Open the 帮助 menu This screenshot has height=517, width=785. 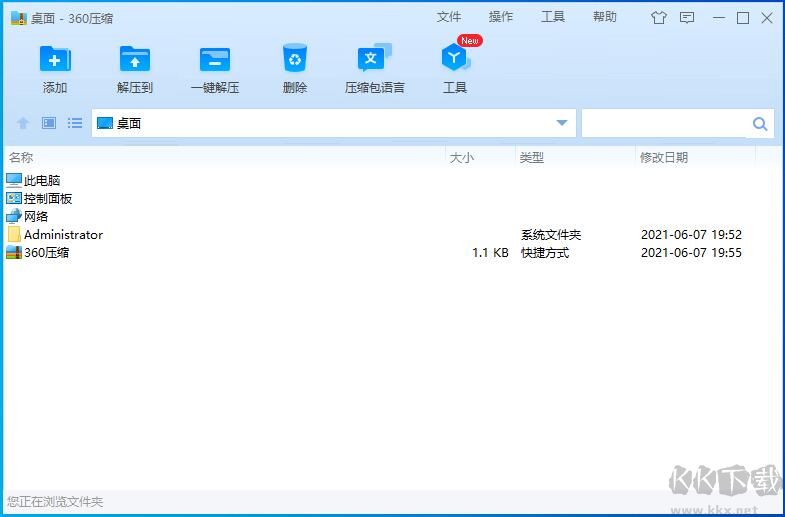[605, 17]
